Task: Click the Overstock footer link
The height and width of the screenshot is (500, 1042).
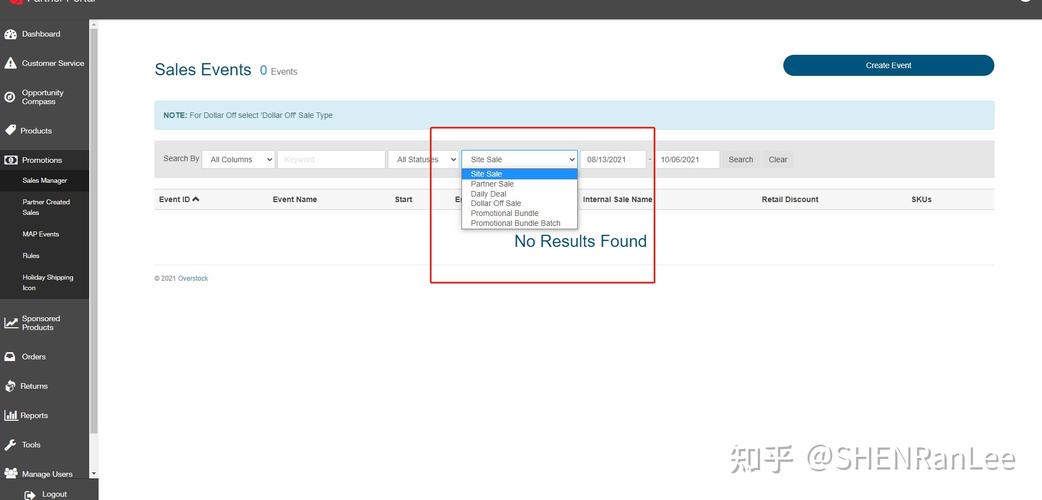Action: pos(193,279)
